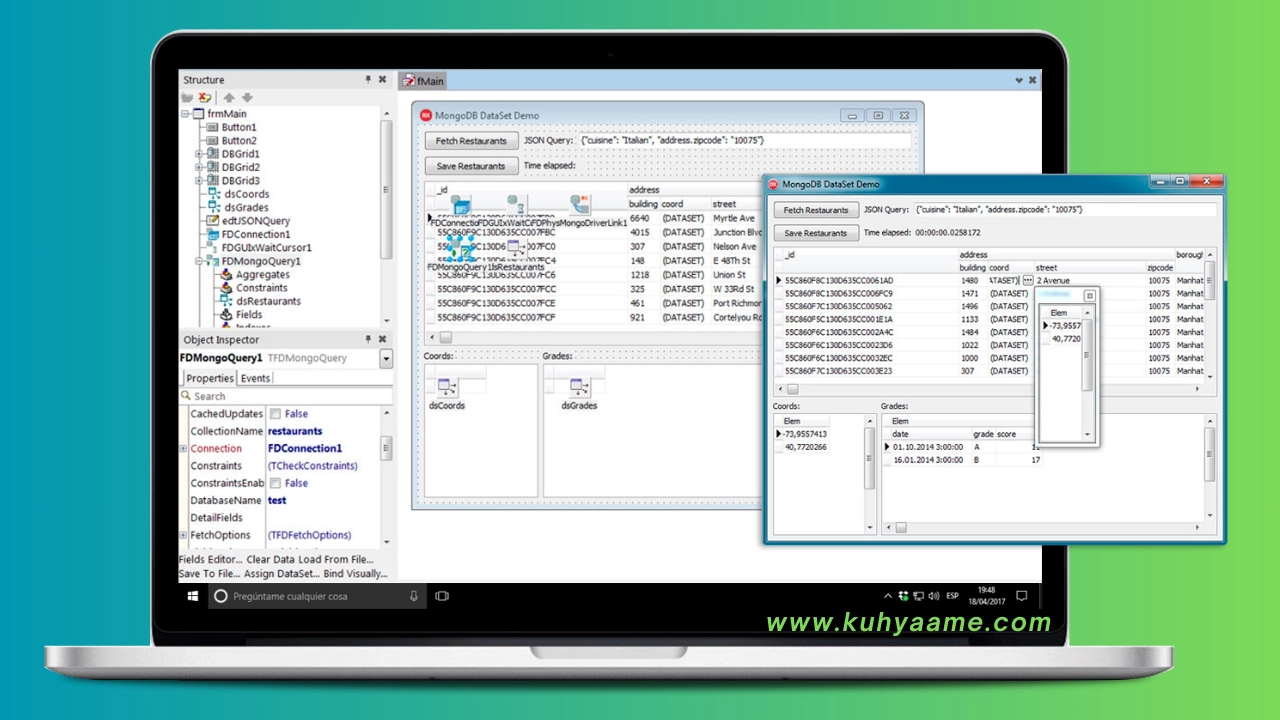The image size is (1280, 720).
Task: Click the restaurants CollectionName value
Action: click(x=296, y=431)
